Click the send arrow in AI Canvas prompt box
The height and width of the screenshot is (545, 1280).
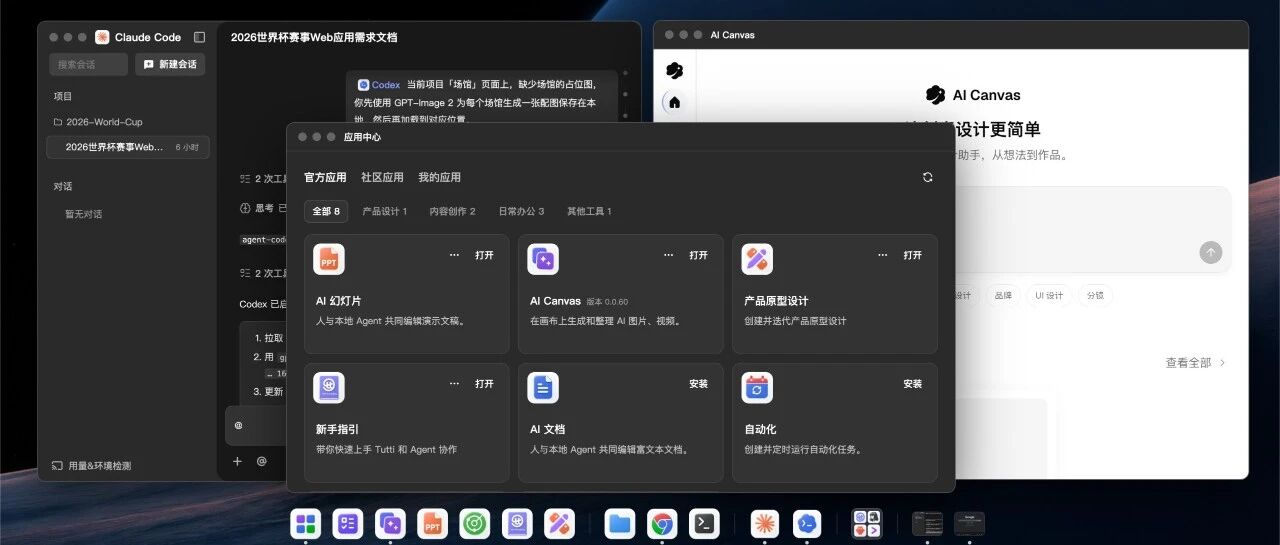coord(1211,253)
